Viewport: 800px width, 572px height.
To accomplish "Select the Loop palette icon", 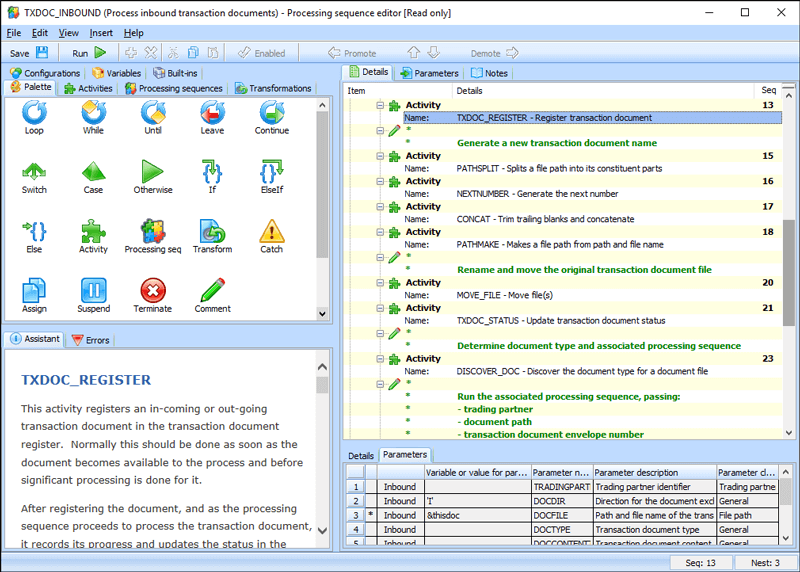I will click(x=34, y=114).
